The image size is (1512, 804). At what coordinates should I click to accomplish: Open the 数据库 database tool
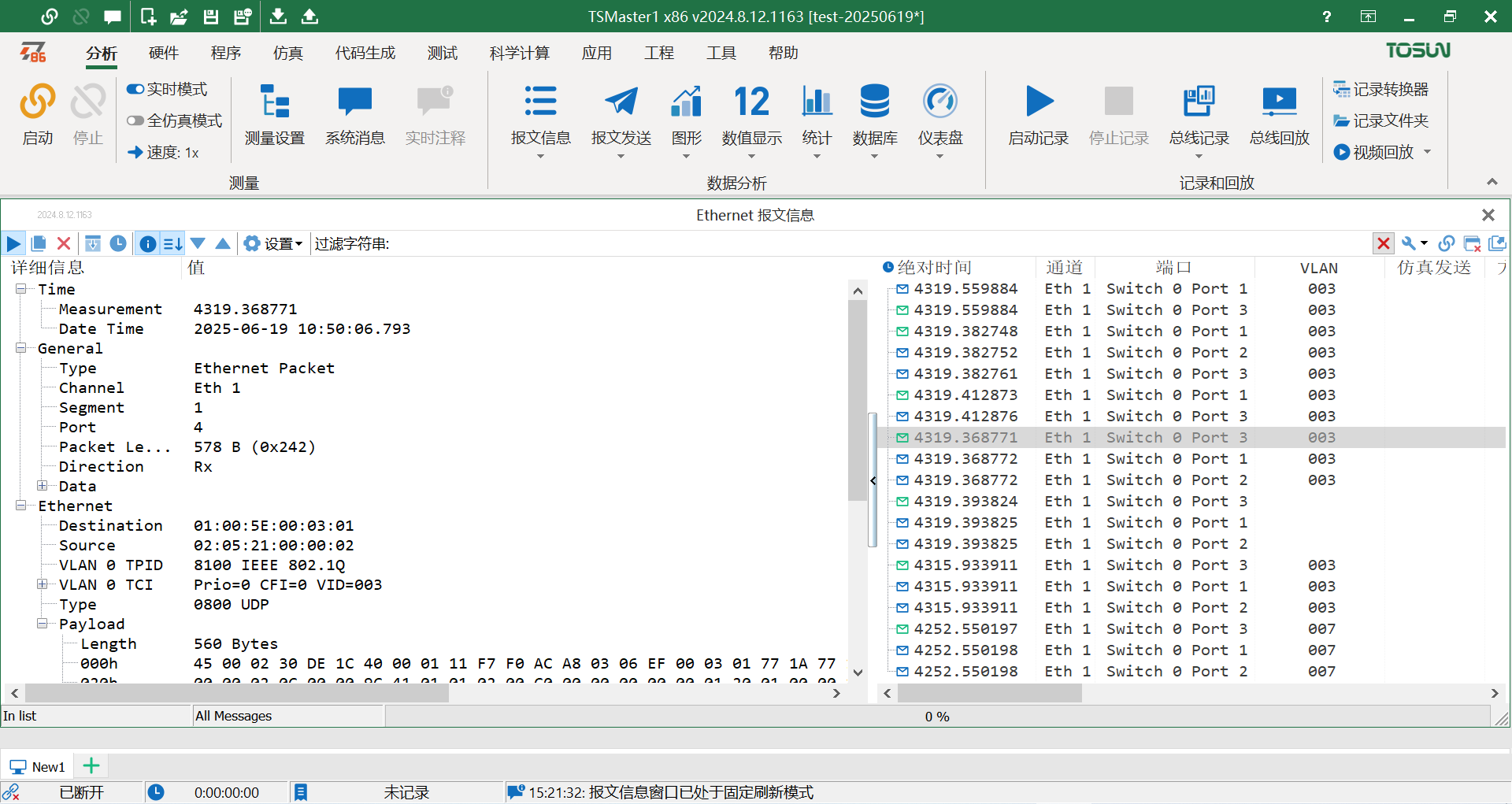(x=875, y=114)
